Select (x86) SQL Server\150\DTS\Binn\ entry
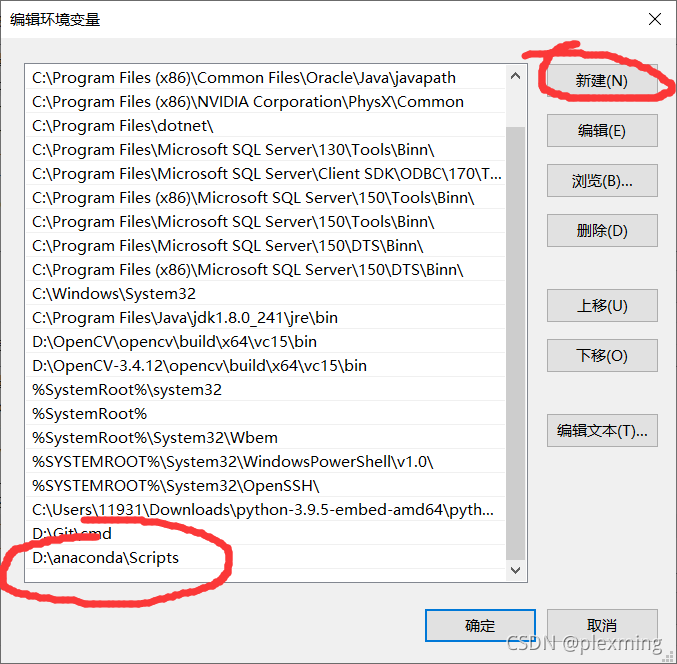The height and width of the screenshot is (664, 677). (x=265, y=269)
